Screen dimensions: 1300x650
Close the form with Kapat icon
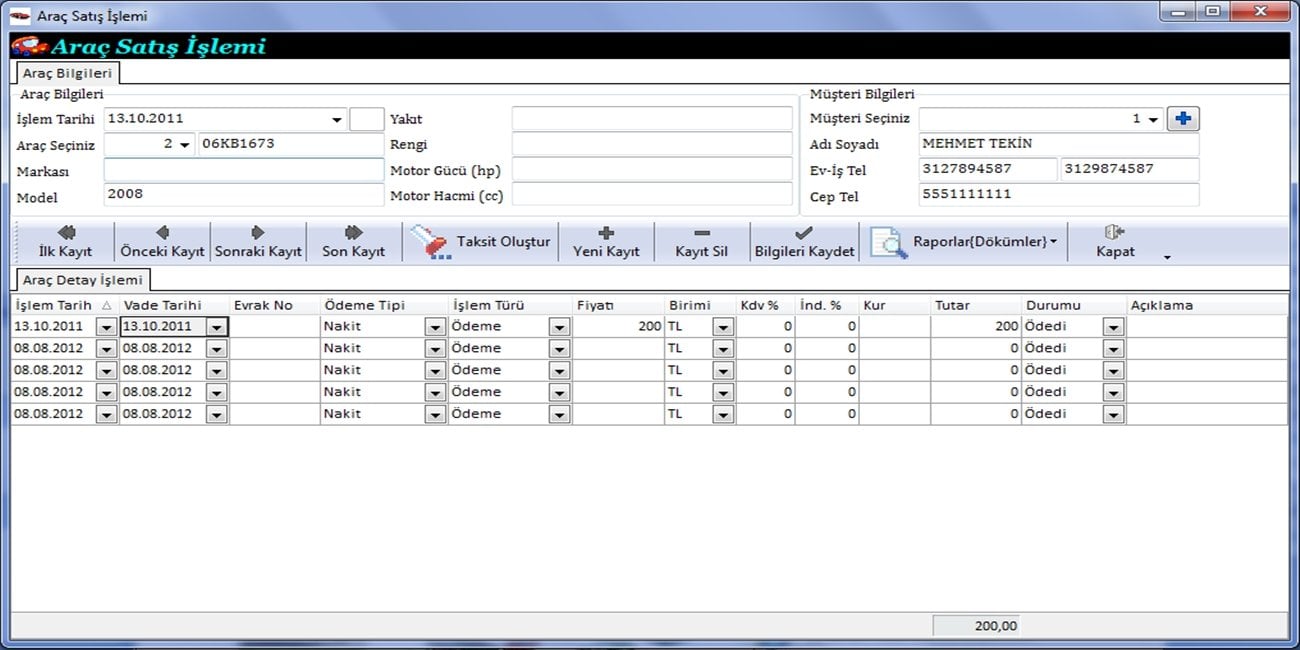point(1115,242)
